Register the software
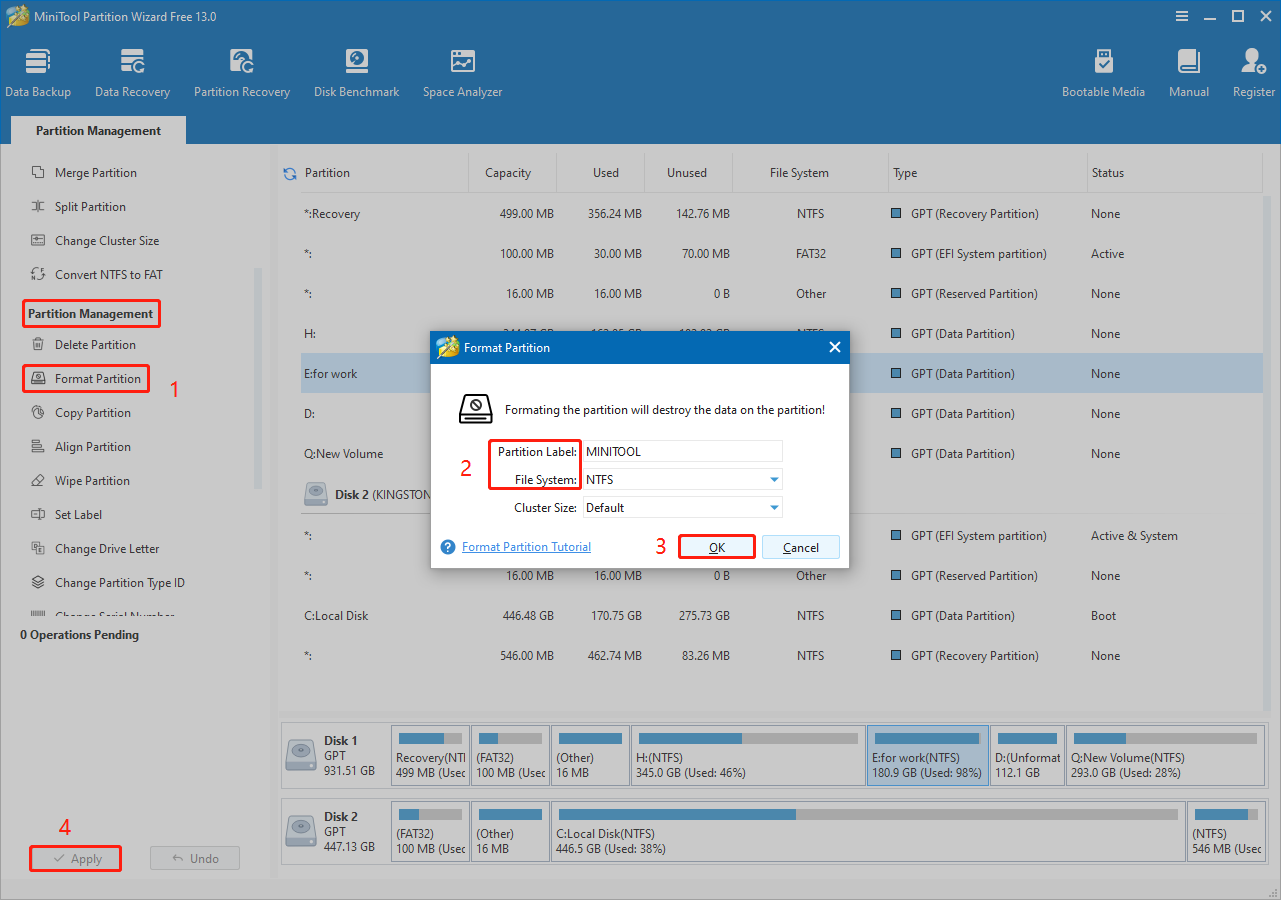This screenshot has height=900, width=1281. (1253, 70)
